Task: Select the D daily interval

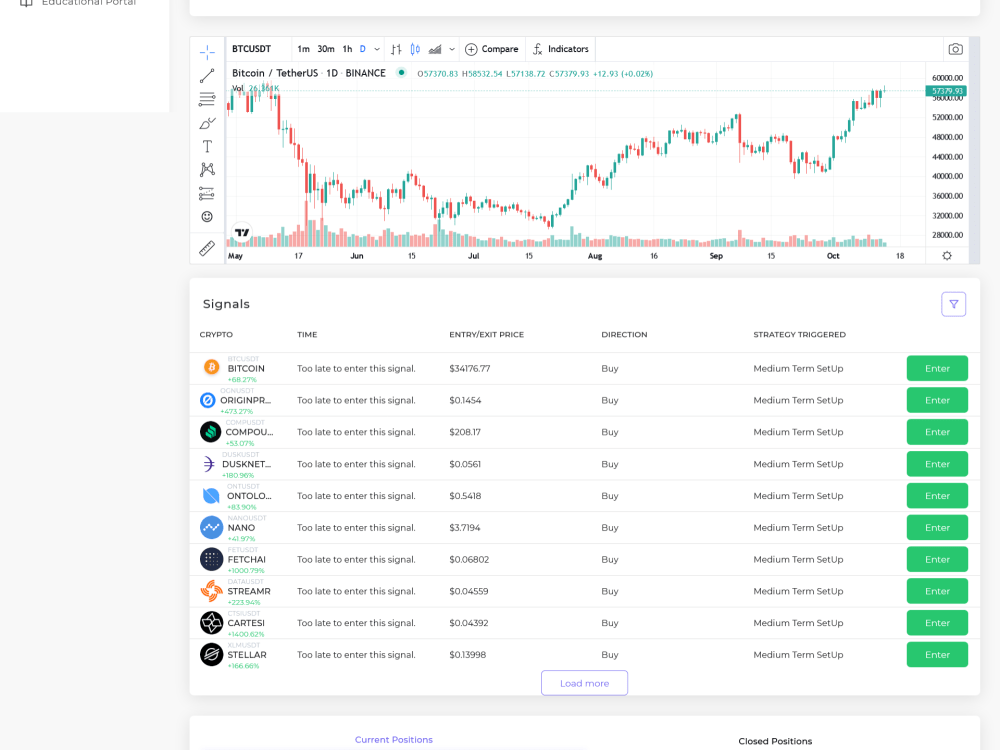Action: (363, 49)
